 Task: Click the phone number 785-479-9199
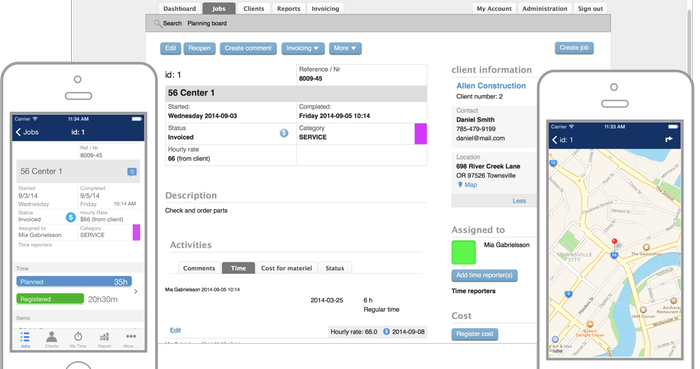pyautogui.click(x=475, y=129)
